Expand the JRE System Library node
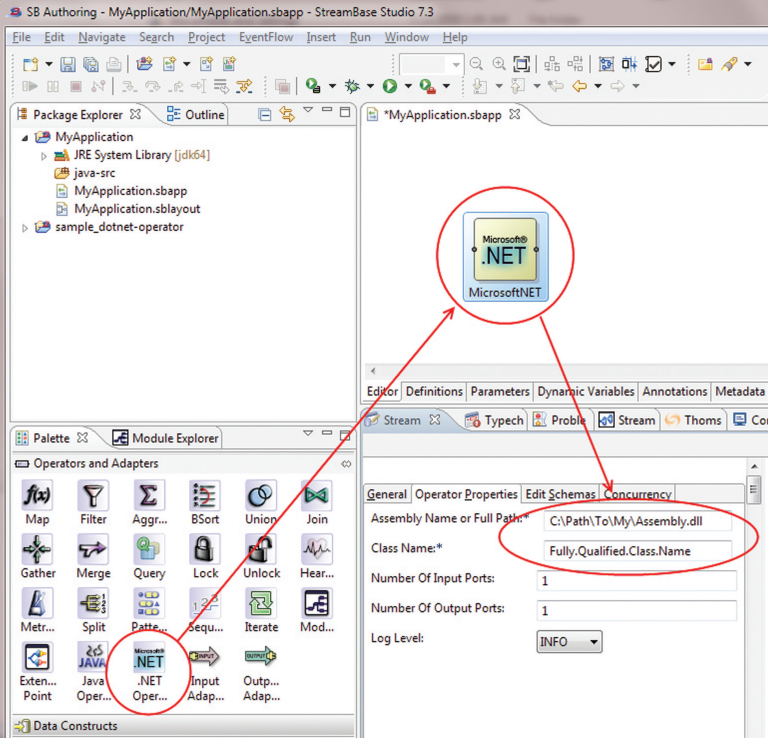 tap(44, 156)
